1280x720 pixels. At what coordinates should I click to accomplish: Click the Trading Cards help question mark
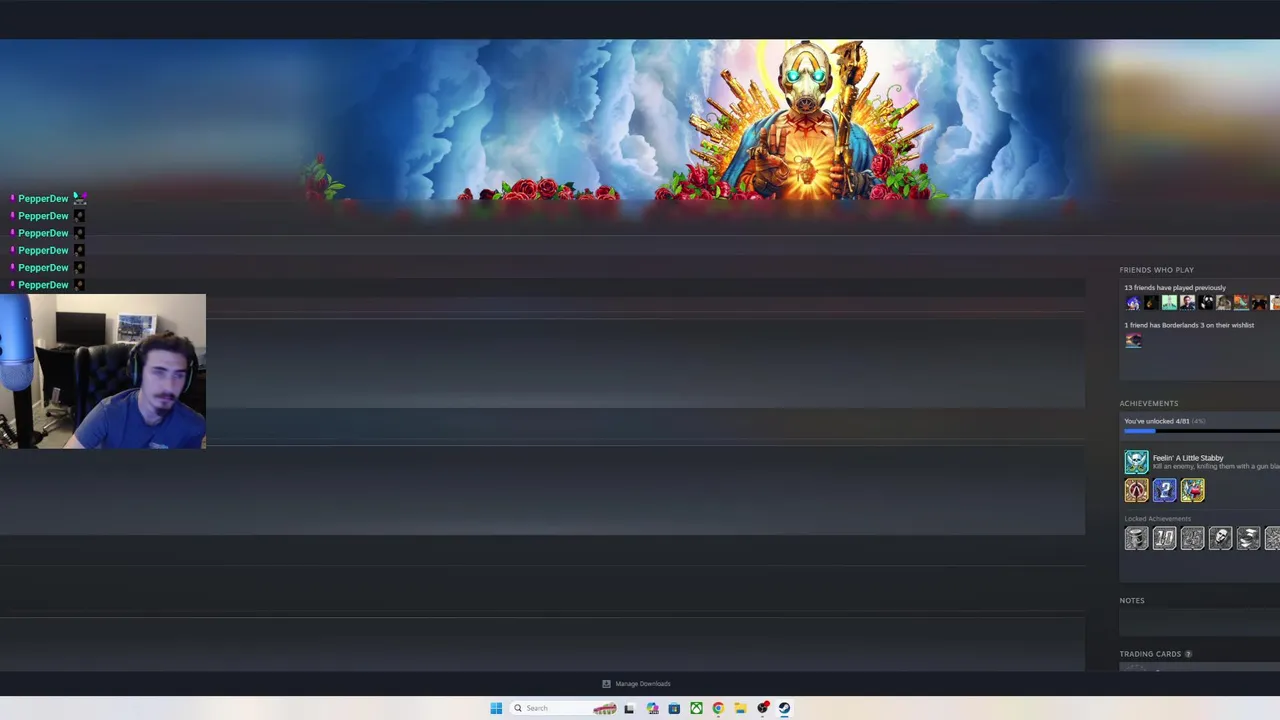(x=1188, y=654)
